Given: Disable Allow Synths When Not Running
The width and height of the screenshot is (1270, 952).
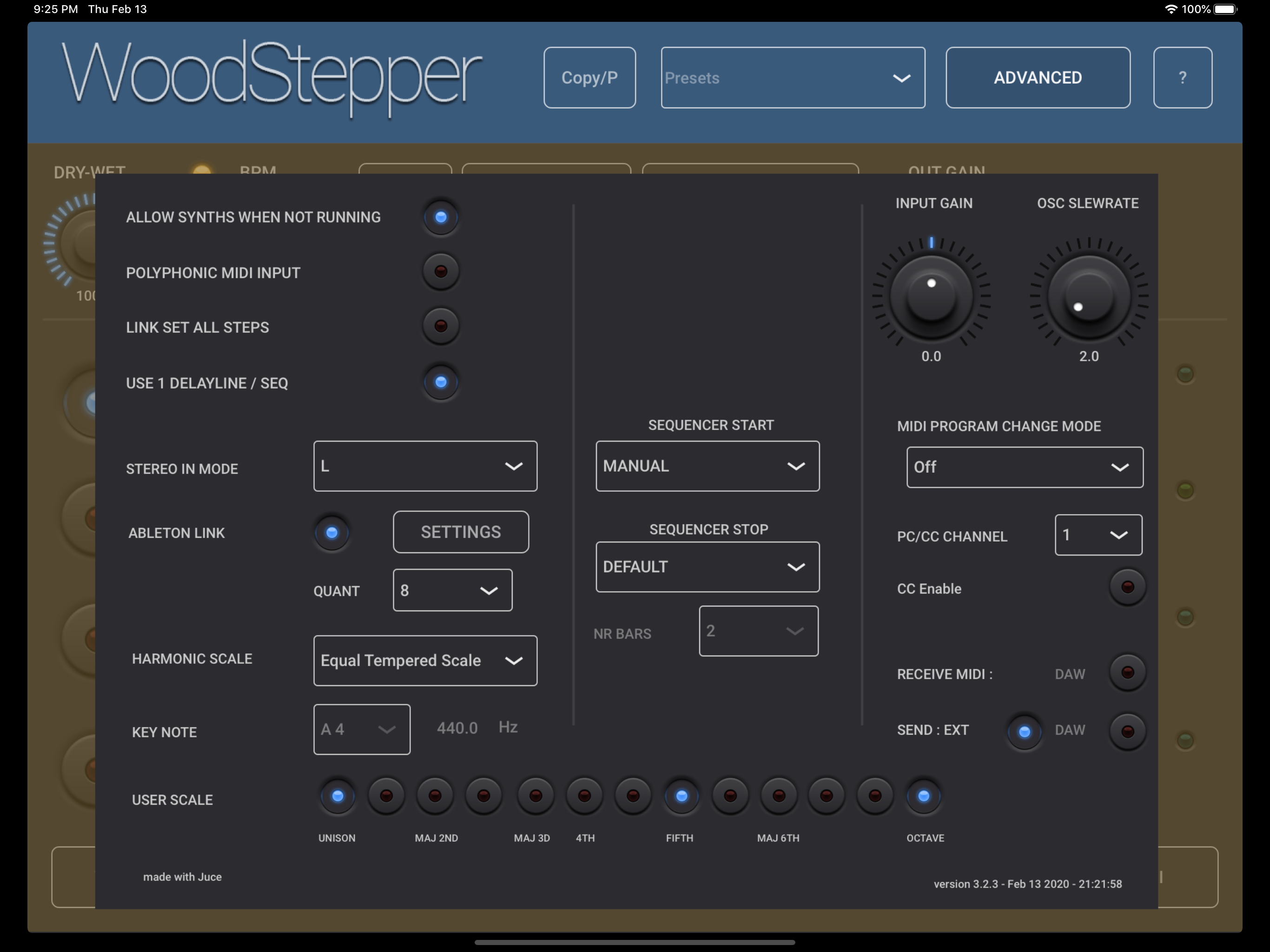Looking at the screenshot, I should click(440, 217).
